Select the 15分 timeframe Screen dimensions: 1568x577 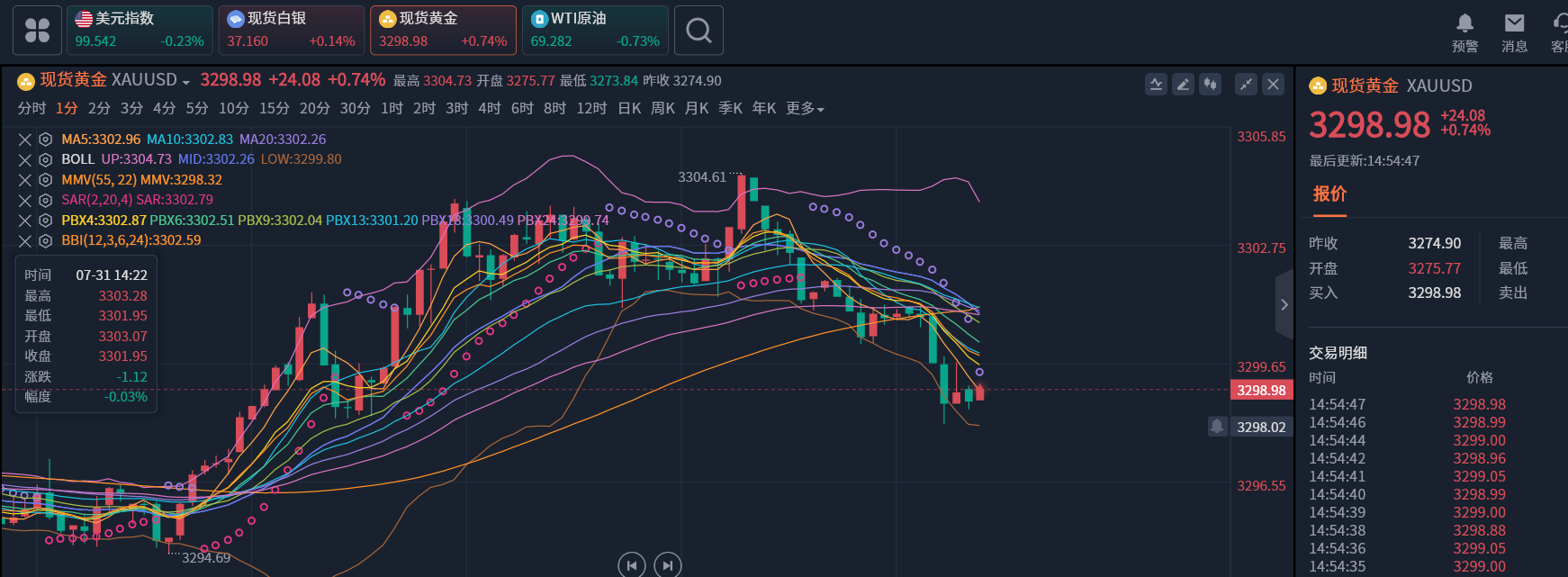(x=275, y=108)
